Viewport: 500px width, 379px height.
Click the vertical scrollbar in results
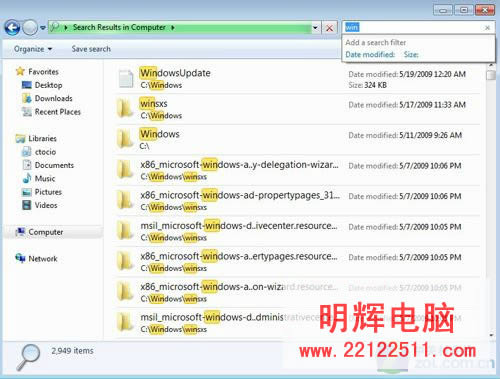point(491,200)
